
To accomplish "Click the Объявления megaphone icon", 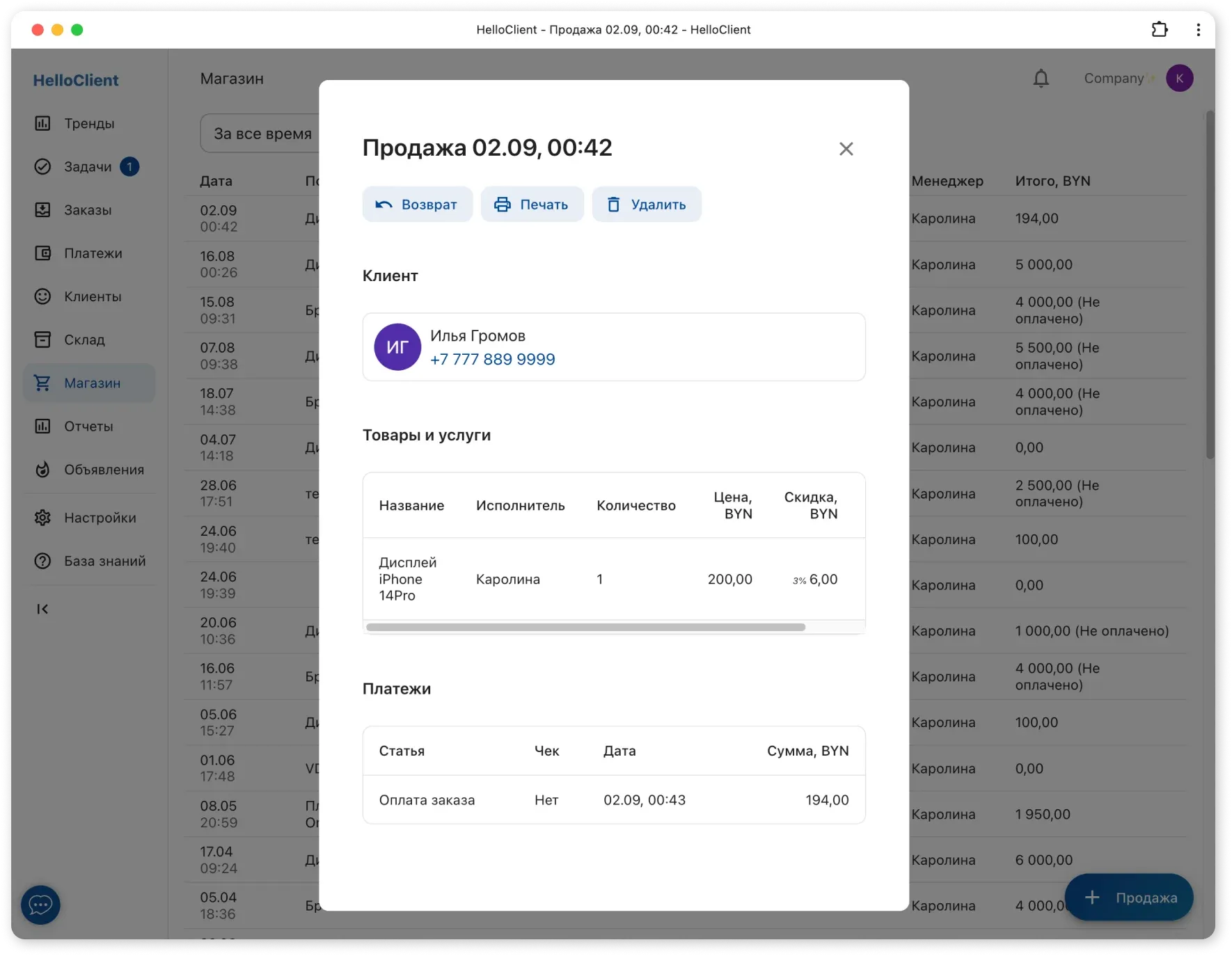I will coord(42,470).
